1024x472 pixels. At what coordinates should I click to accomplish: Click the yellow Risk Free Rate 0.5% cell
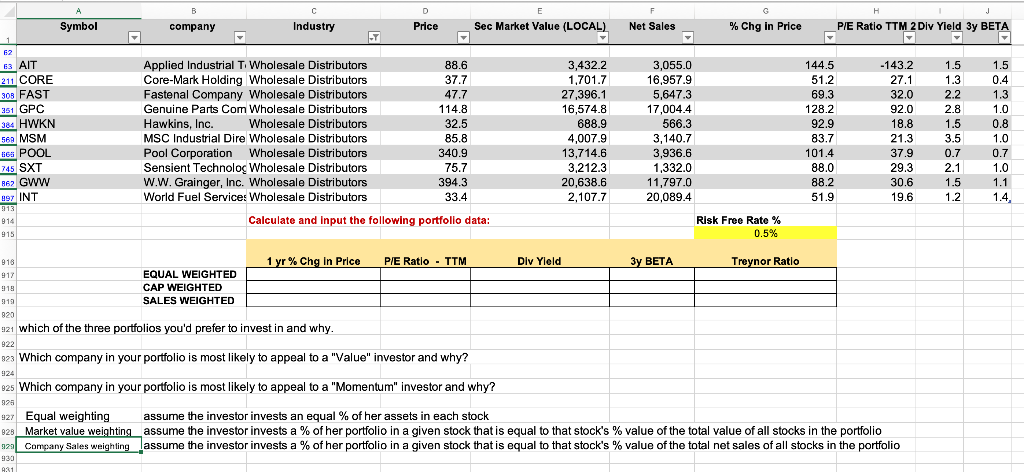pos(765,233)
